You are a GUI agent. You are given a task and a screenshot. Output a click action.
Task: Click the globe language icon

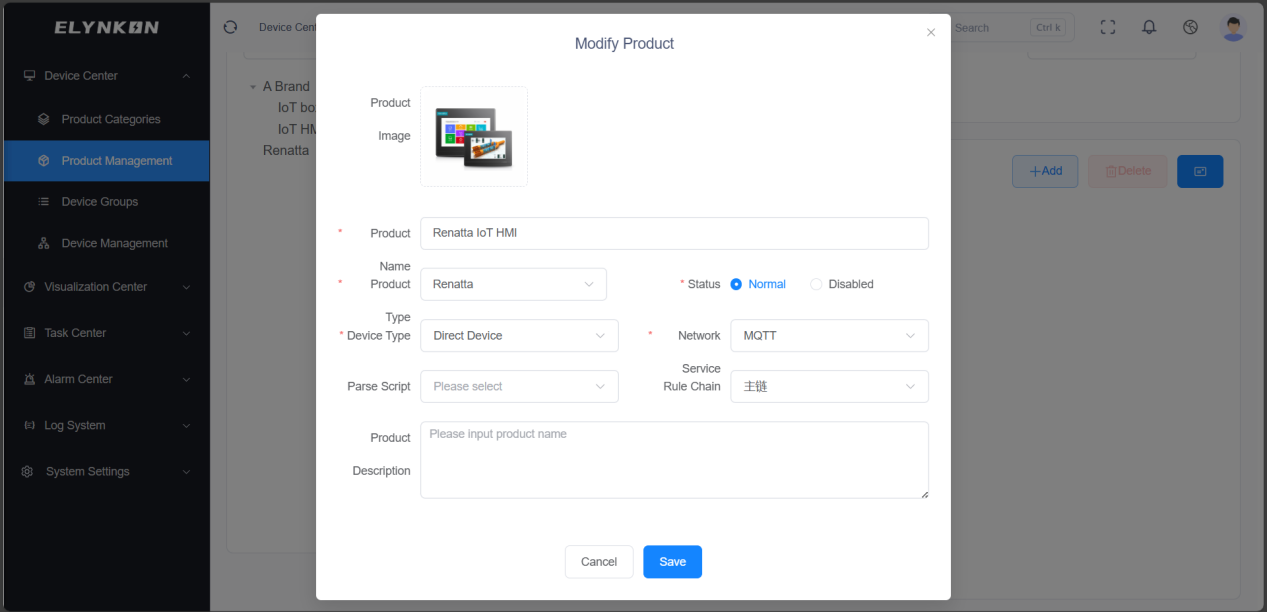(1190, 27)
